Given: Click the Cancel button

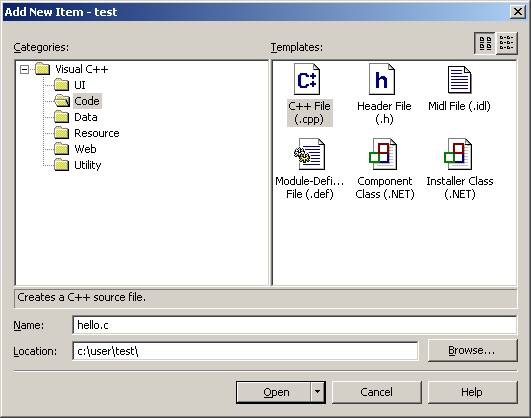Looking at the screenshot, I should click(377, 392).
